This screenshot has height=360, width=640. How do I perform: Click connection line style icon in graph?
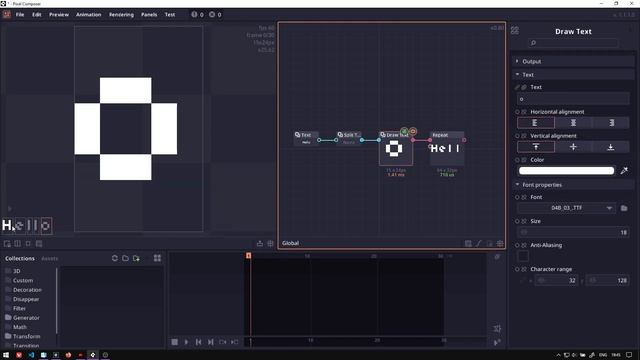pyautogui.click(x=479, y=244)
